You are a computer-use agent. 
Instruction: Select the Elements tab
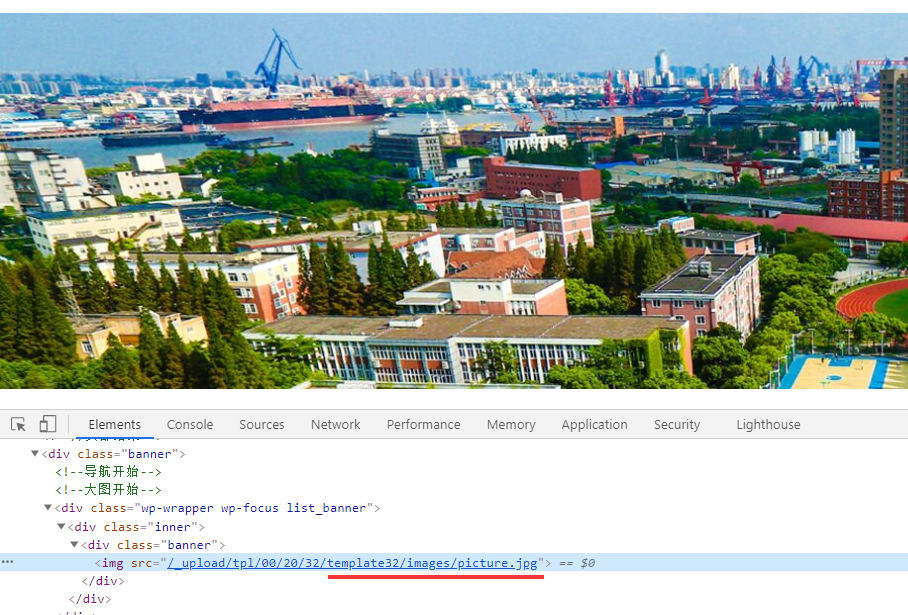point(114,424)
